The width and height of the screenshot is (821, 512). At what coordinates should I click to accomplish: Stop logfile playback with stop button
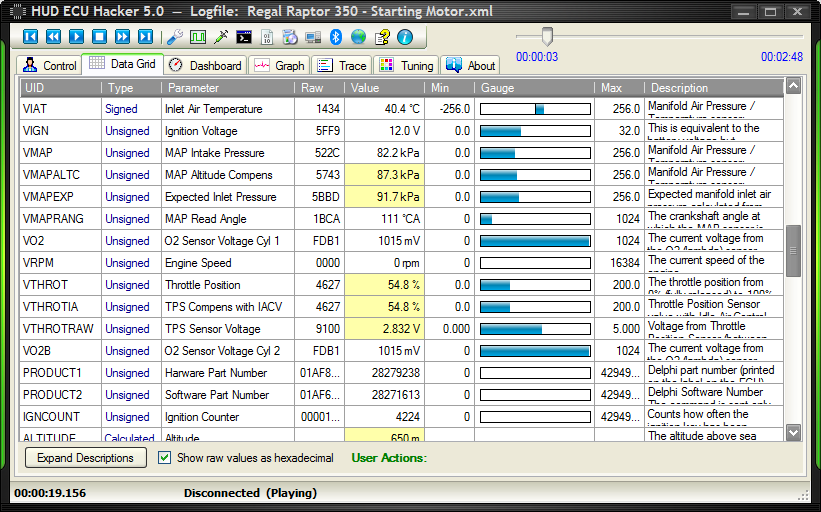99,37
